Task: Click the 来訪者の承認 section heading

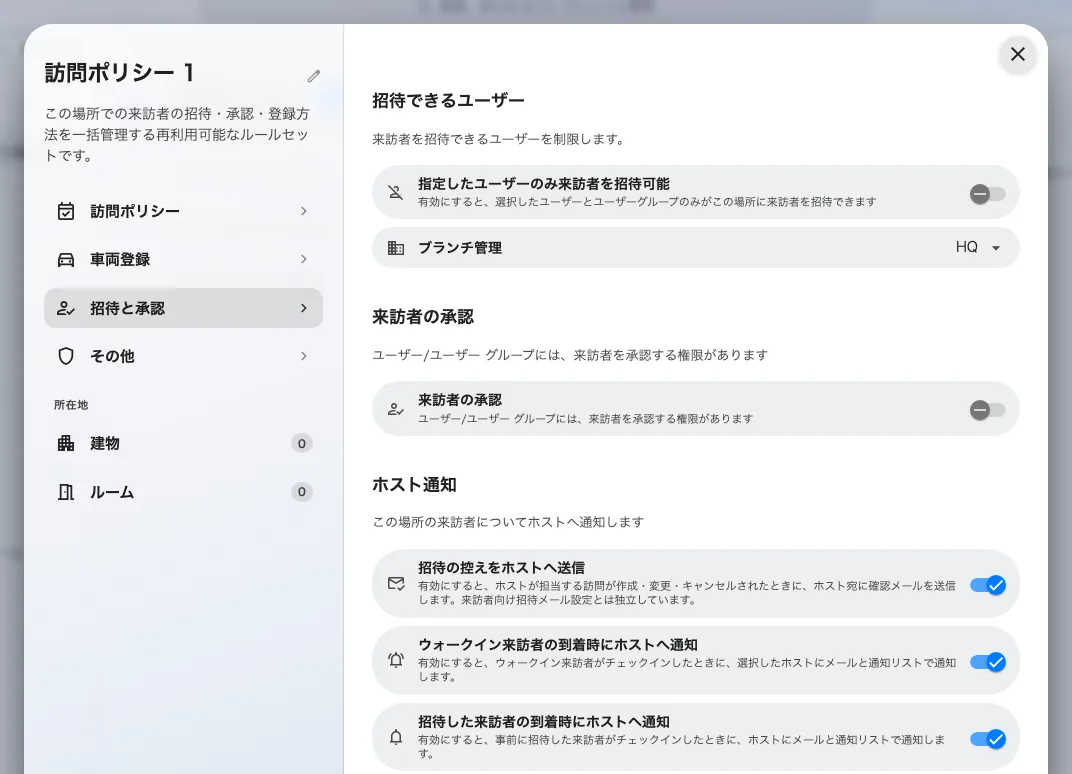Action: 423,317
